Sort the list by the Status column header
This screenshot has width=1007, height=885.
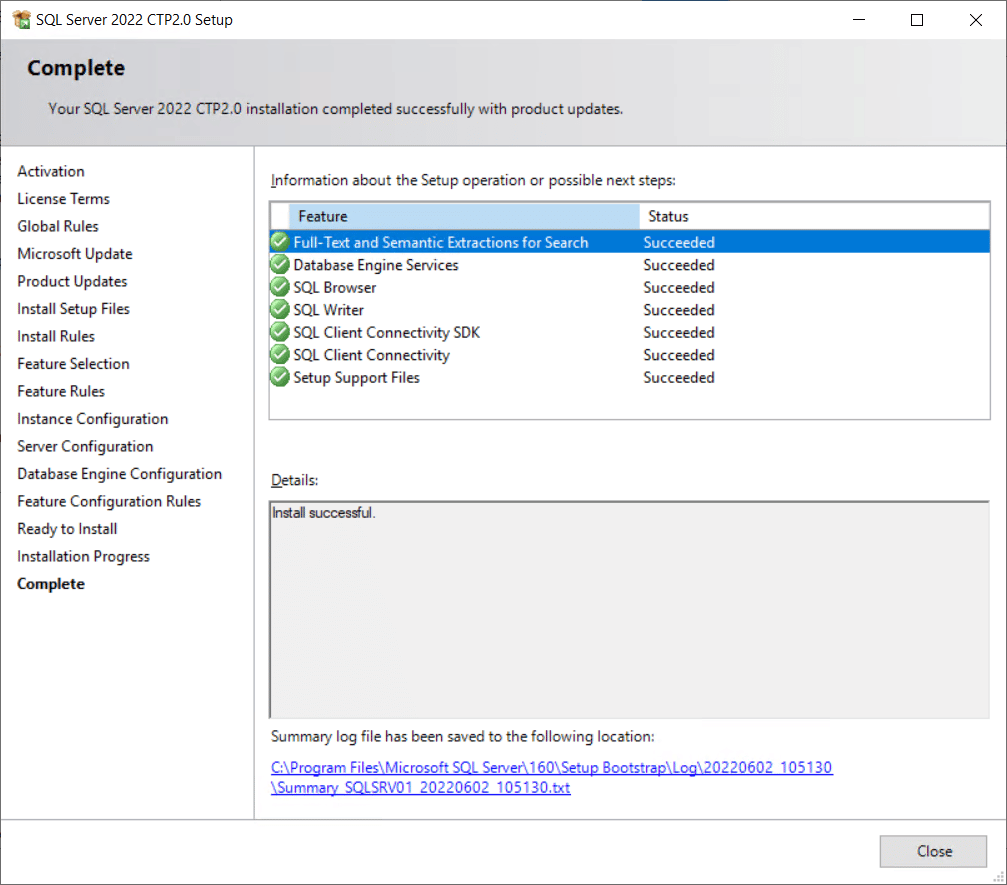pyautogui.click(x=812, y=216)
